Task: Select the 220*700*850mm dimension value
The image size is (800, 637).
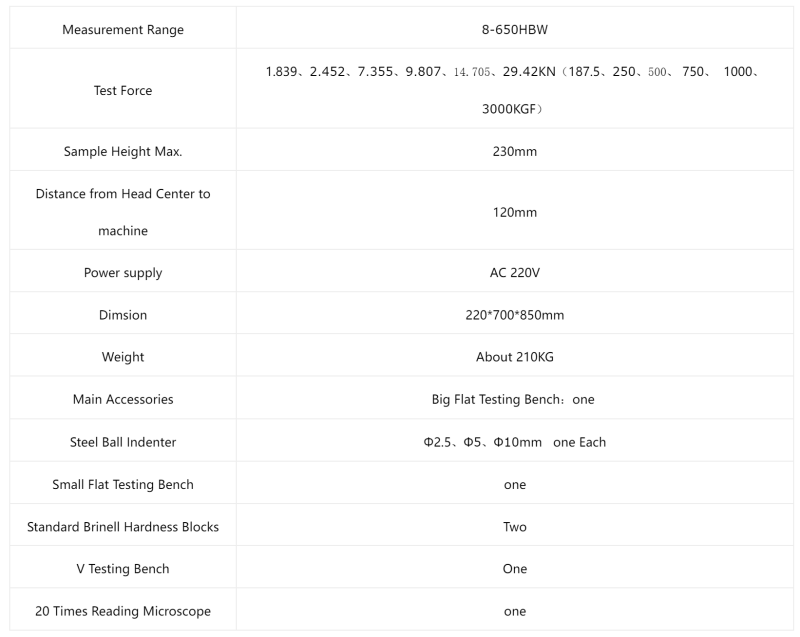Action: point(514,315)
